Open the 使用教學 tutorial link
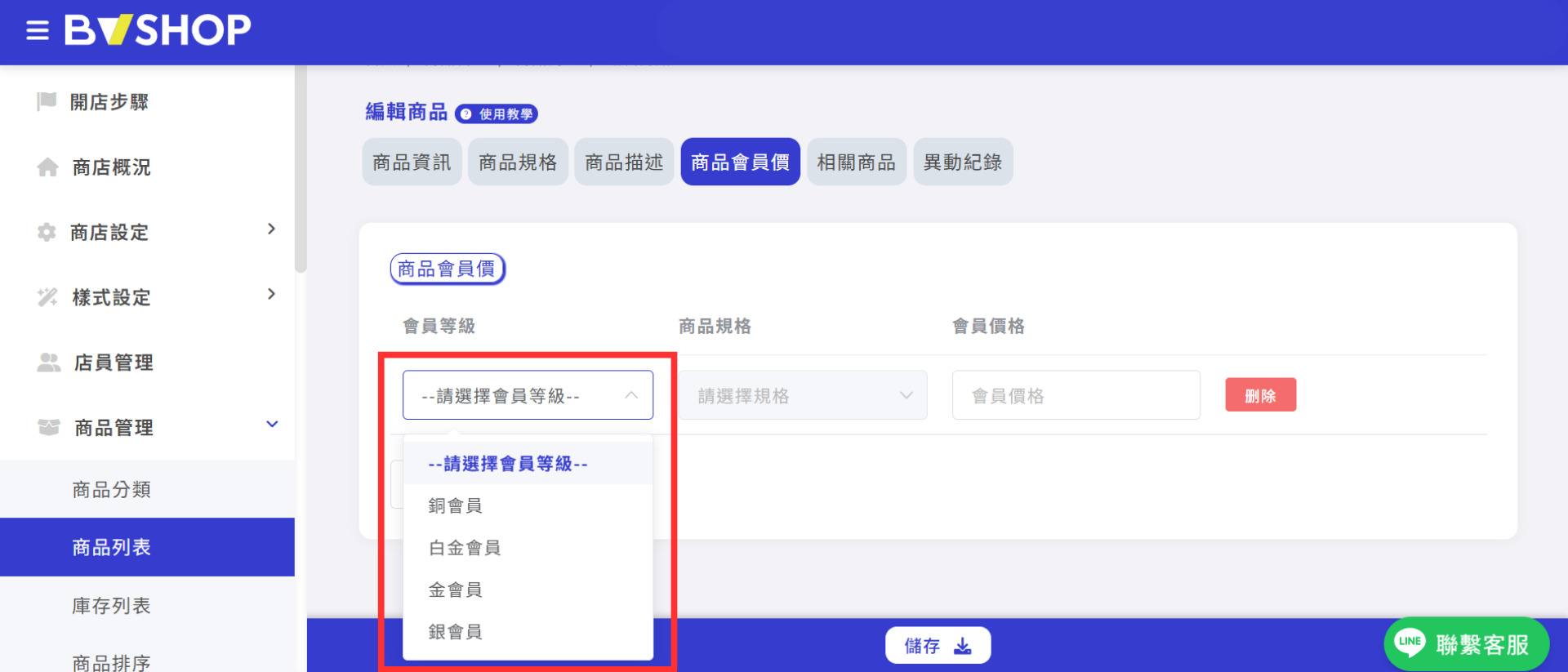 coord(497,114)
